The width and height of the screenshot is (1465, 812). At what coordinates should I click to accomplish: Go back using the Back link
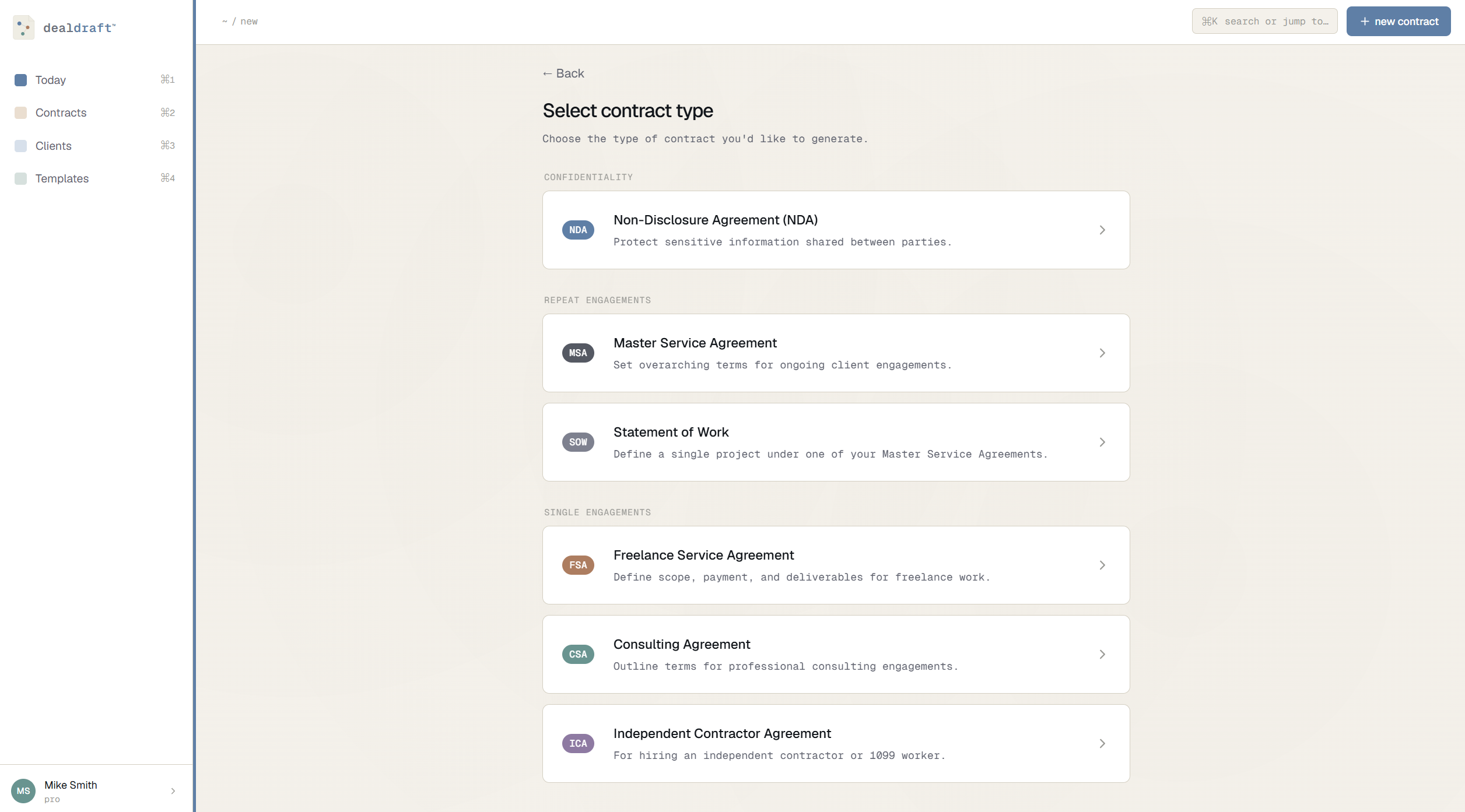tap(563, 73)
